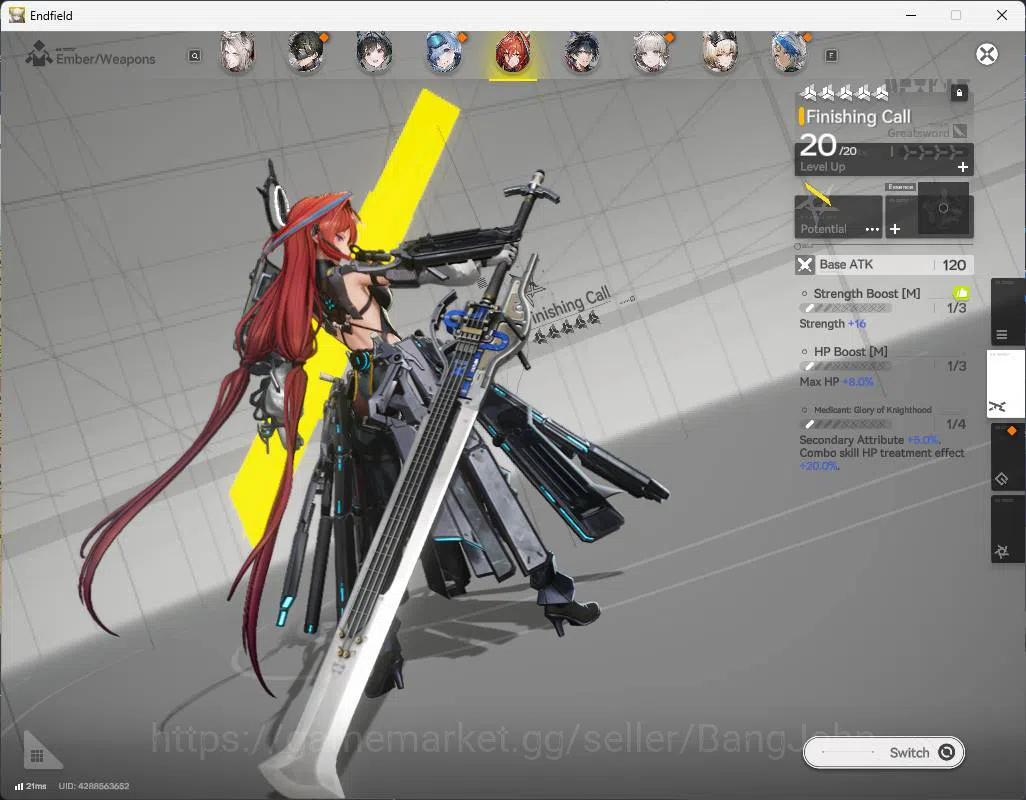Click the green thumbs-up recommended icon

[x=961, y=293]
